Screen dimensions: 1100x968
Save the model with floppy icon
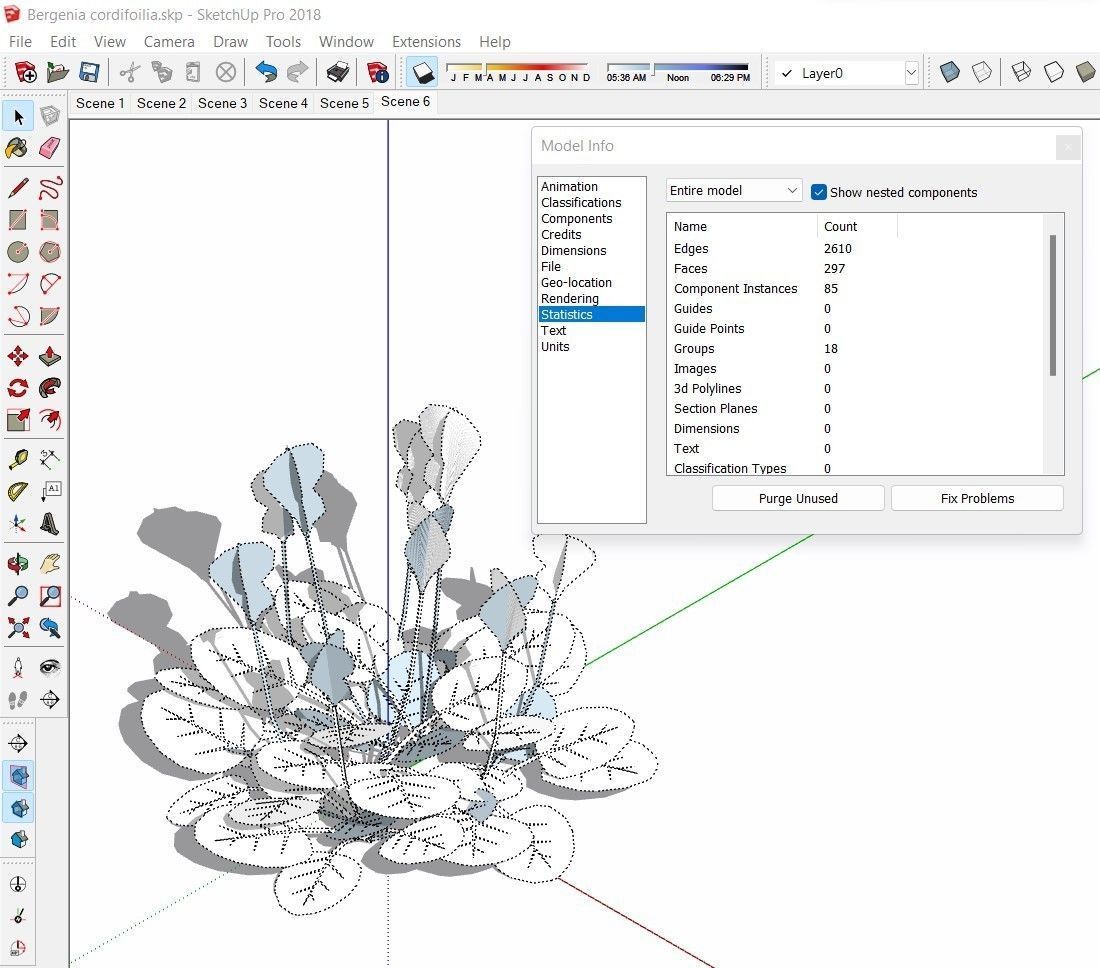89,72
